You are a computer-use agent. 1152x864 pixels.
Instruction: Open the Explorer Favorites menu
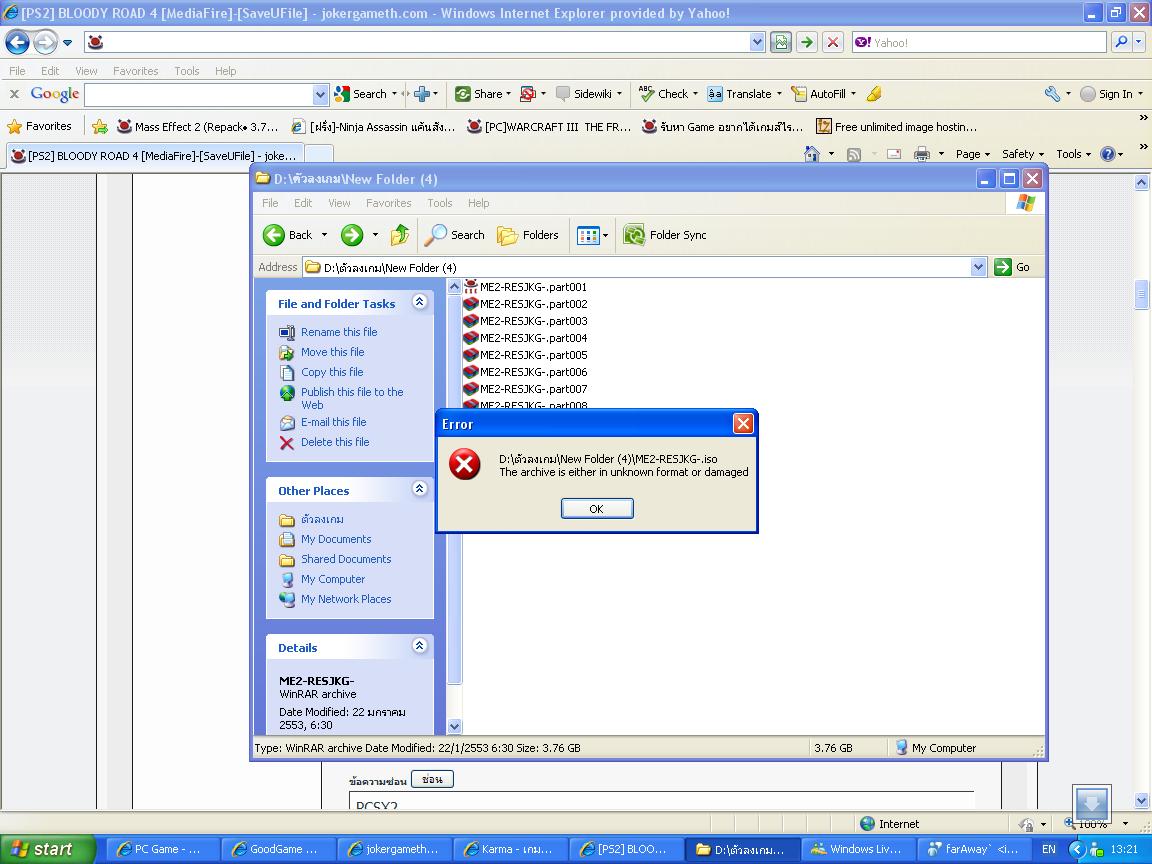tap(389, 203)
